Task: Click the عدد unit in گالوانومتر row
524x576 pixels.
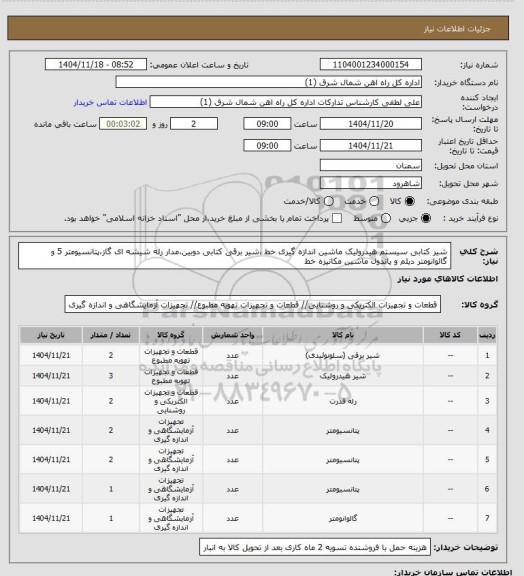Action: pyautogui.click(x=233, y=518)
